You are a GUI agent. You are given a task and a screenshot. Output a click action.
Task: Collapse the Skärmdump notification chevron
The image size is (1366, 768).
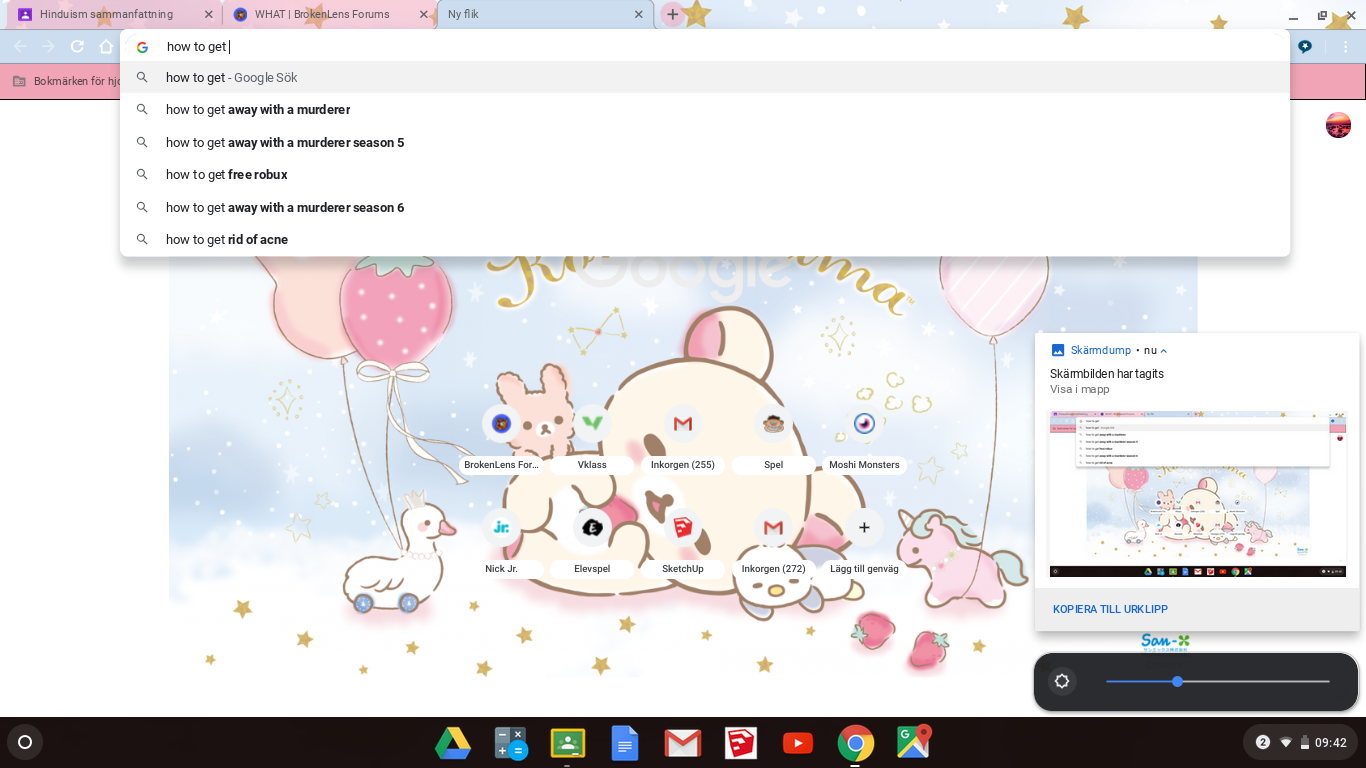point(1164,351)
